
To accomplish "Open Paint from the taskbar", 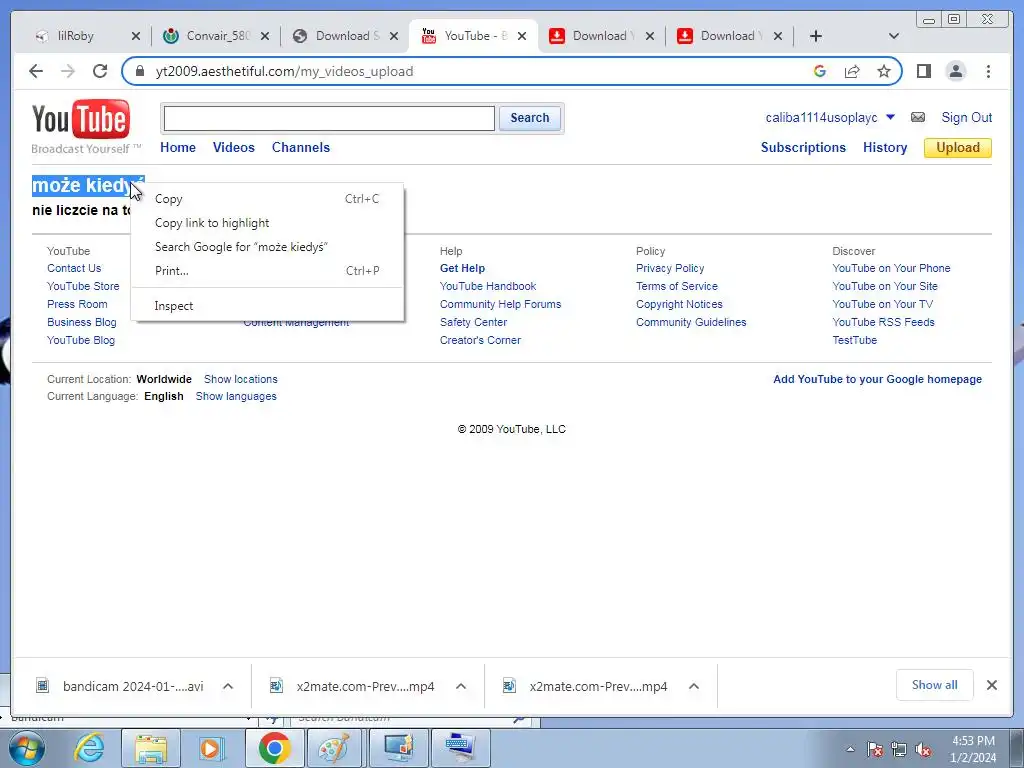I will pyautogui.click(x=334, y=748).
